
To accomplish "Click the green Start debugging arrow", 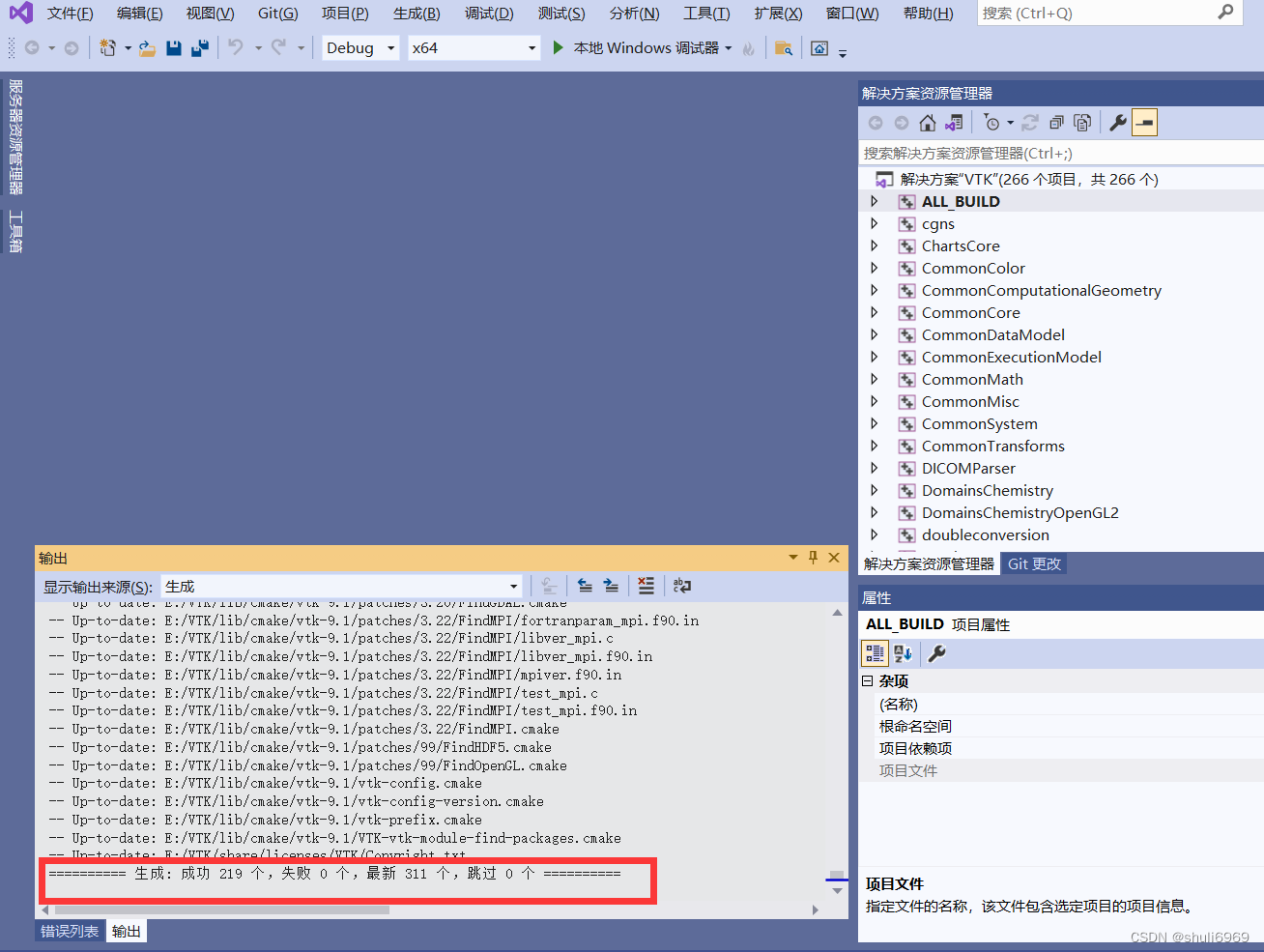I will point(558,47).
